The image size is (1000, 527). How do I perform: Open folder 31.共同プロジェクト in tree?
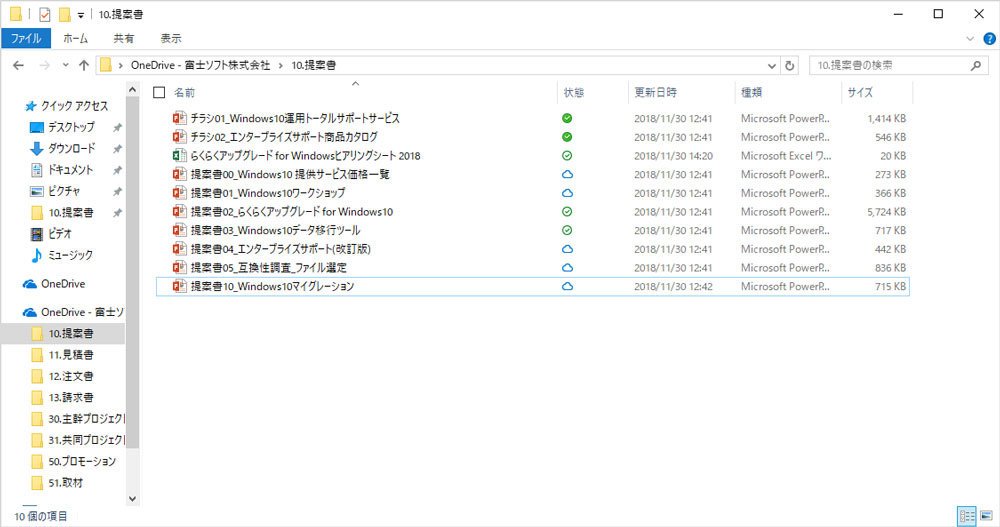(x=86, y=440)
